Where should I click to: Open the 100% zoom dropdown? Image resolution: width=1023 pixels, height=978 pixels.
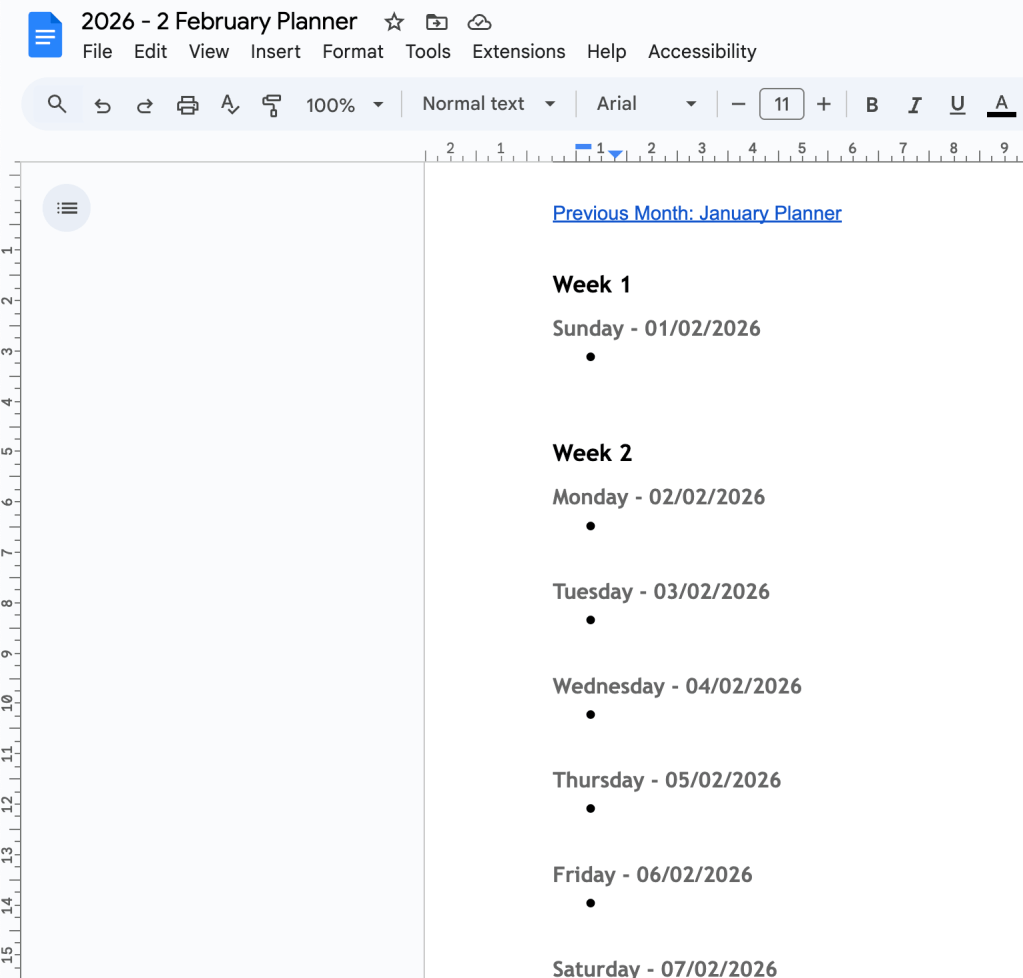point(345,105)
